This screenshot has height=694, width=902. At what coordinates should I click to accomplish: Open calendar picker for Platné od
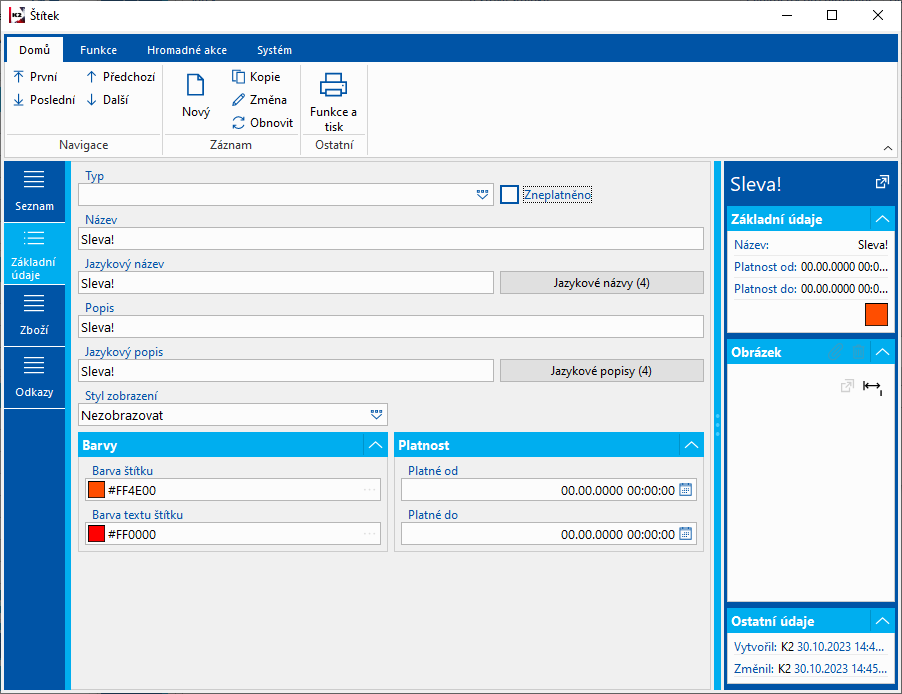[x=686, y=490]
